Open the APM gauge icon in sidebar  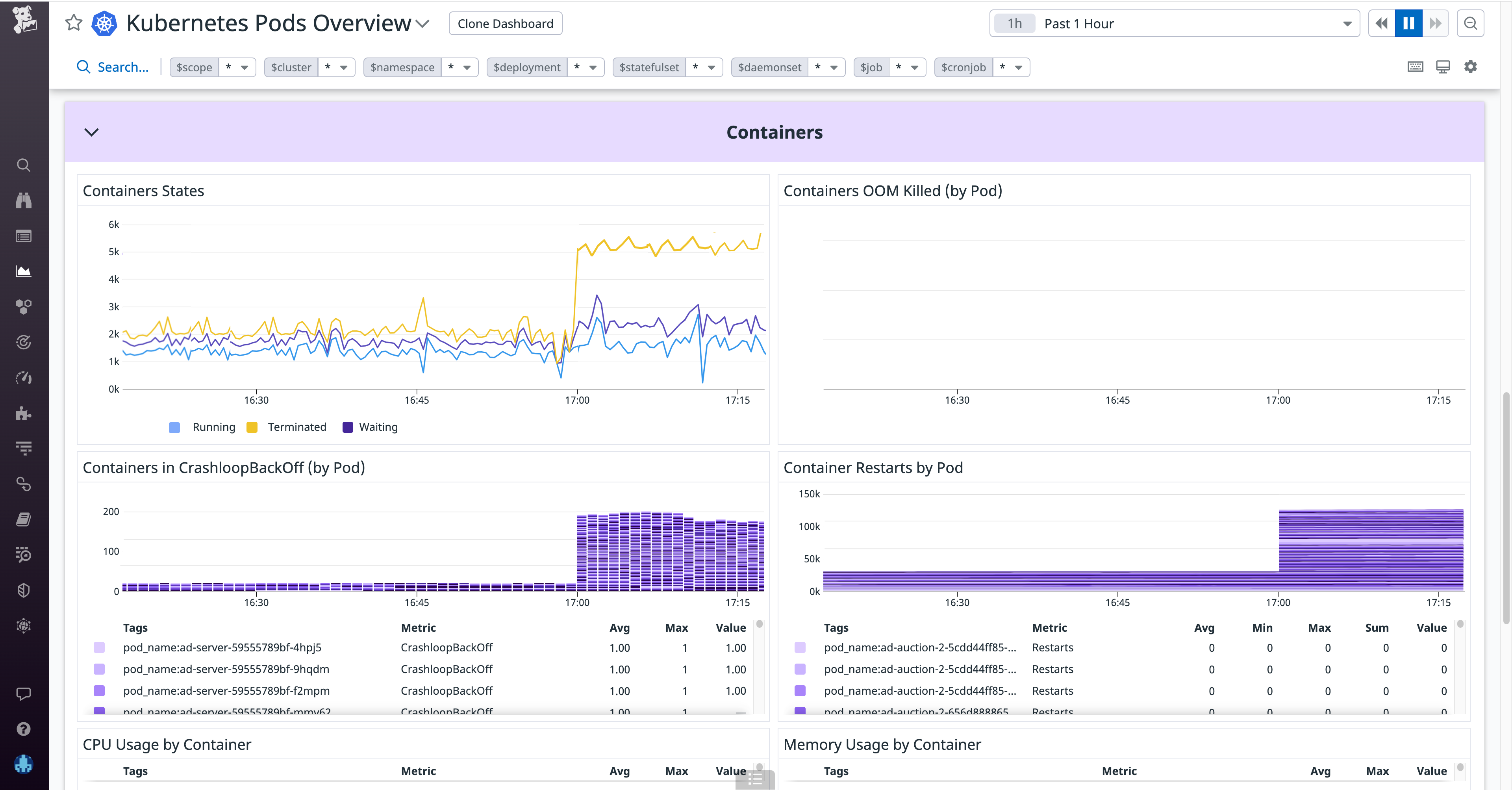(24, 378)
